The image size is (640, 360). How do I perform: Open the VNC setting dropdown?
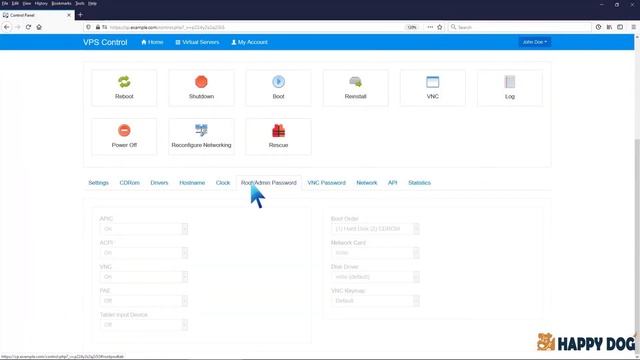(144, 277)
